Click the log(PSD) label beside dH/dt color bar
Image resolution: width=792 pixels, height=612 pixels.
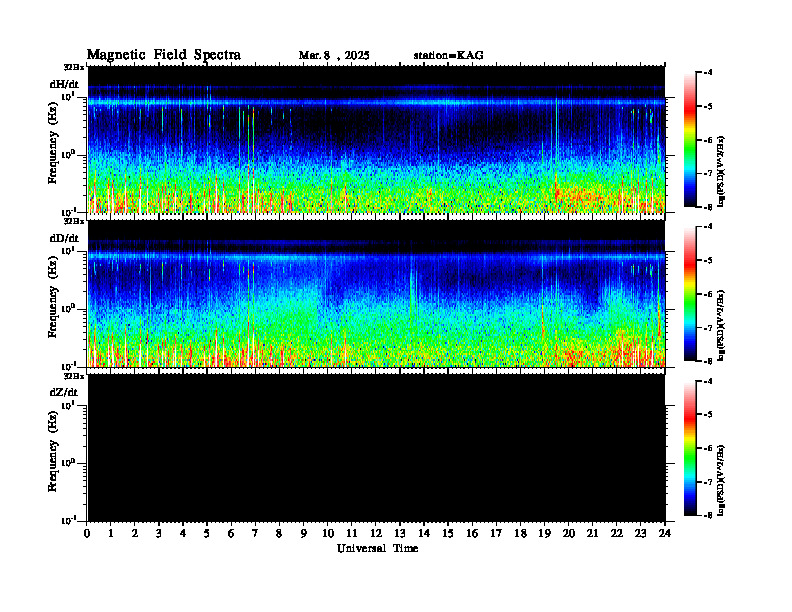click(721, 171)
